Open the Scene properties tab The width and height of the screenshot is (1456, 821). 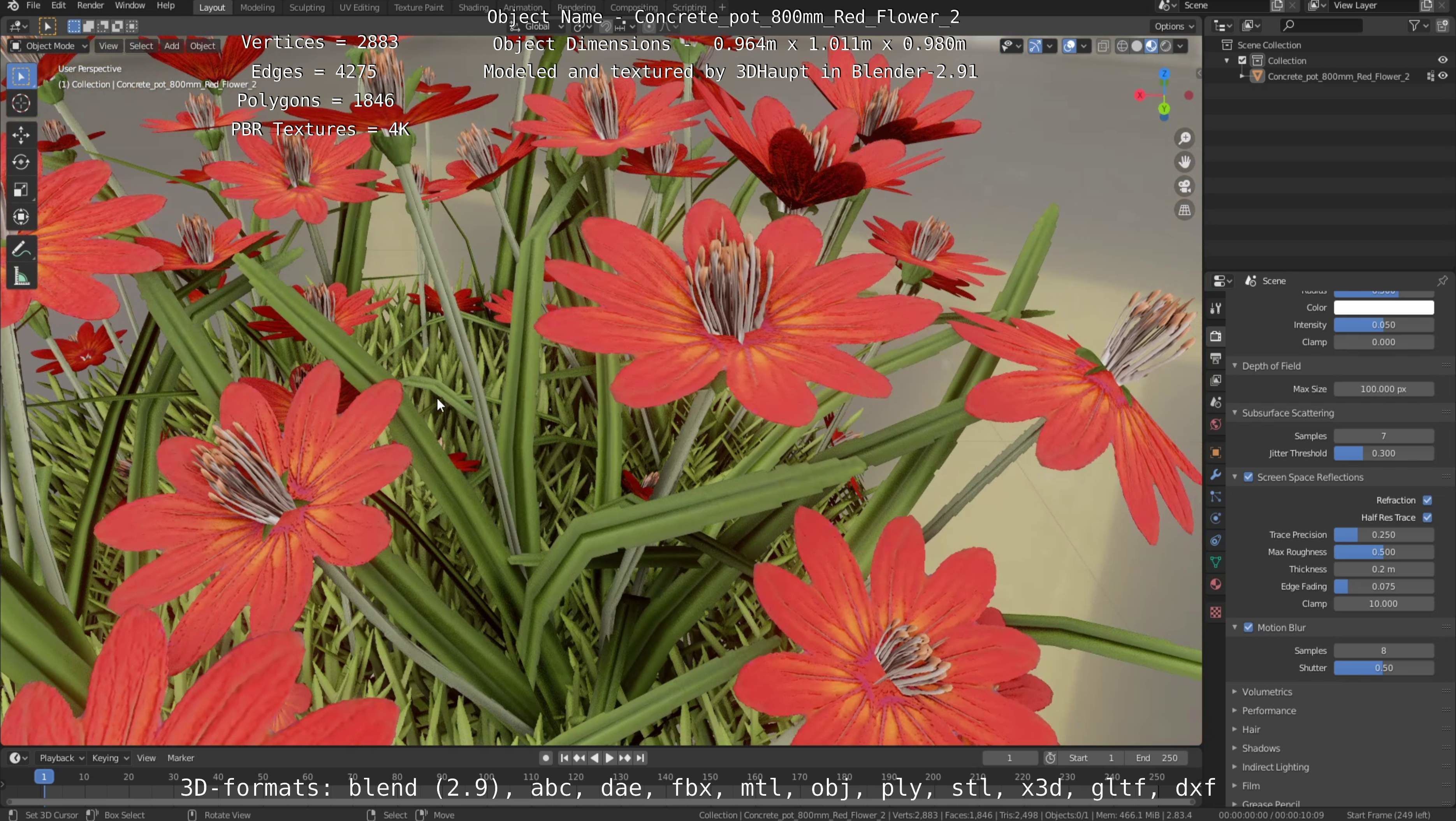click(1216, 402)
